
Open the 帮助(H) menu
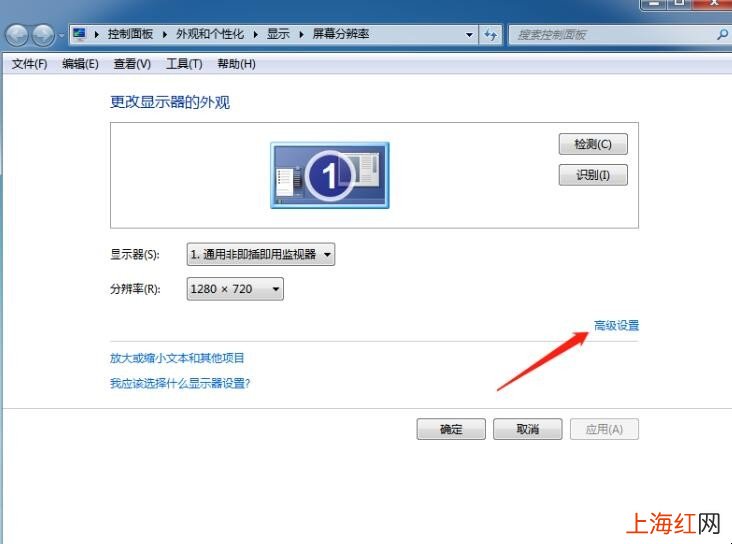click(236, 64)
